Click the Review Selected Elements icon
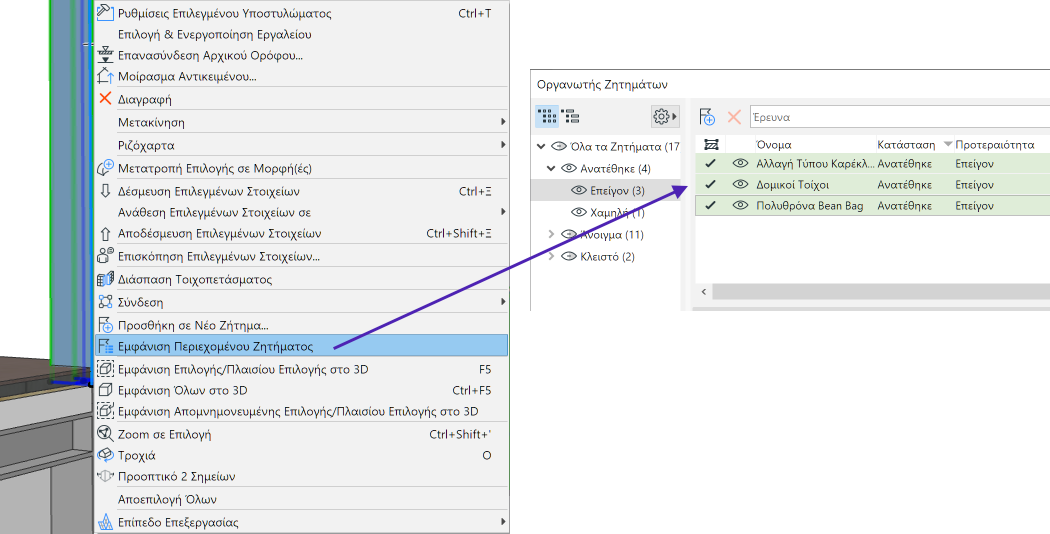This screenshot has width=1050, height=534. point(105,255)
